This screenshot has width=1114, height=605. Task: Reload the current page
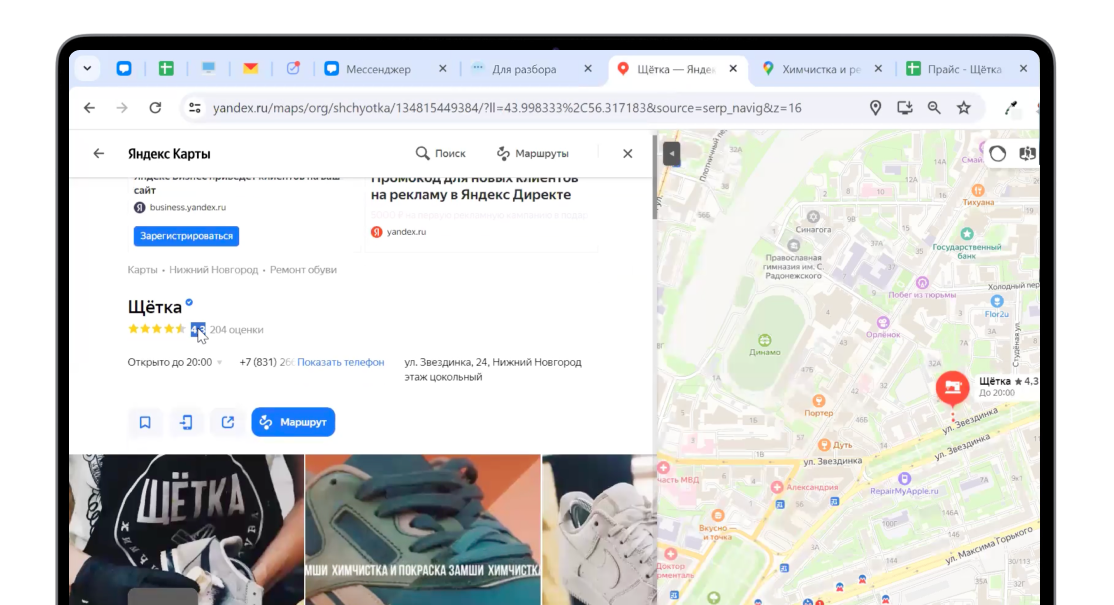pos(155,108)
